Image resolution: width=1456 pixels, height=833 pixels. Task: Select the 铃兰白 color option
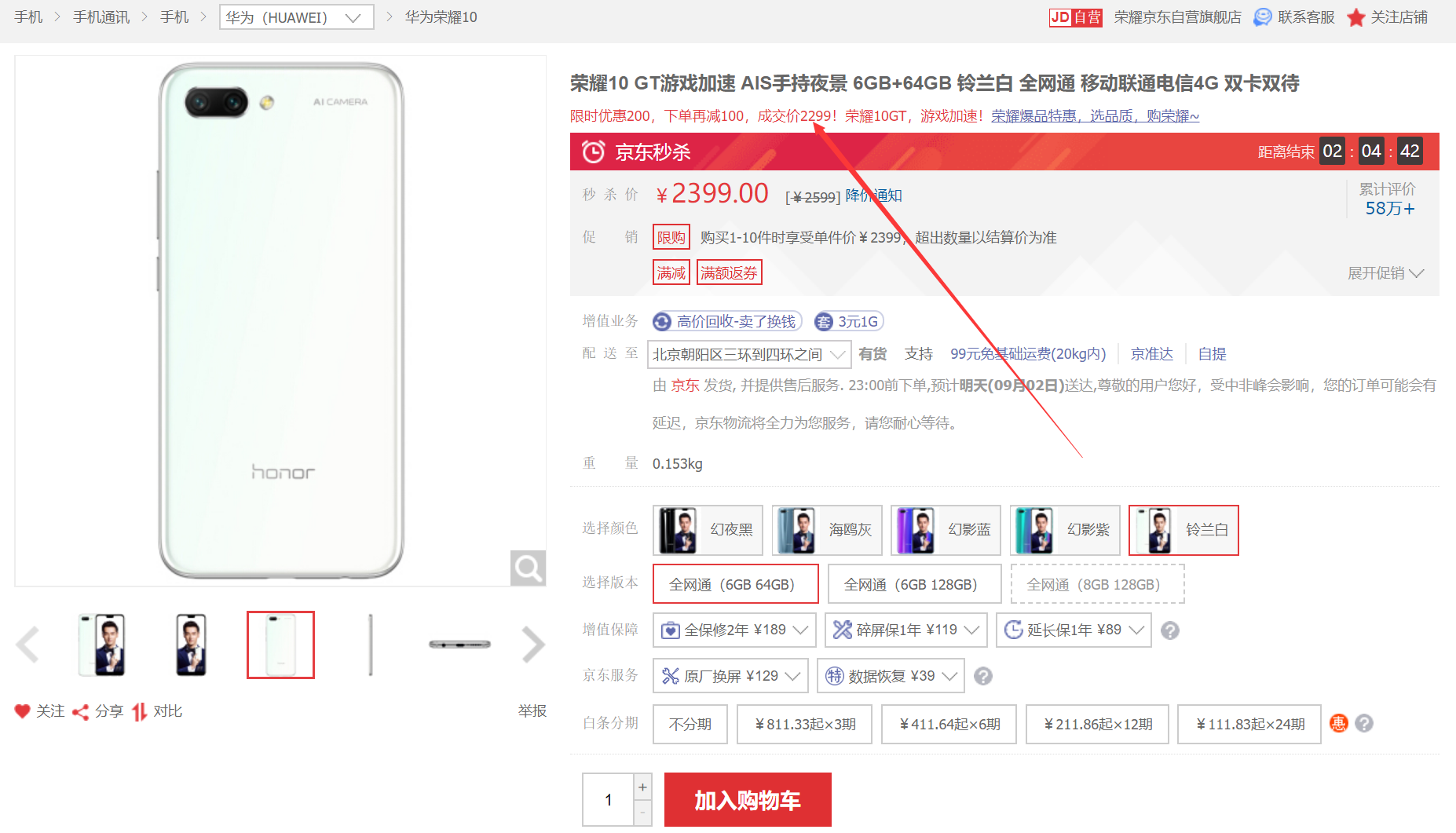coord(1183,530)
